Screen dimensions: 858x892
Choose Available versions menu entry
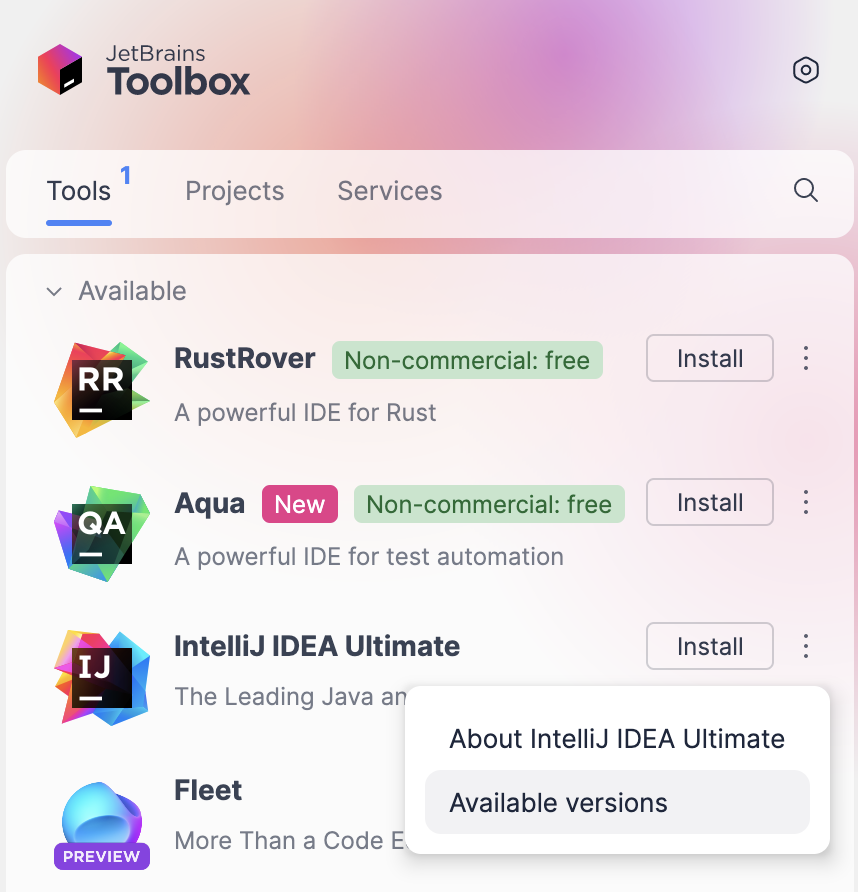tap(617, 802)
